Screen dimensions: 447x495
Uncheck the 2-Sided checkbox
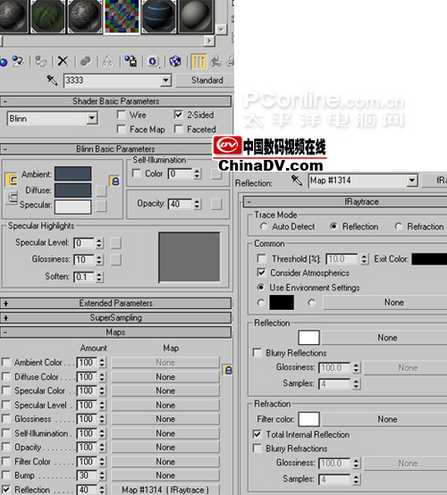point(178,115)
